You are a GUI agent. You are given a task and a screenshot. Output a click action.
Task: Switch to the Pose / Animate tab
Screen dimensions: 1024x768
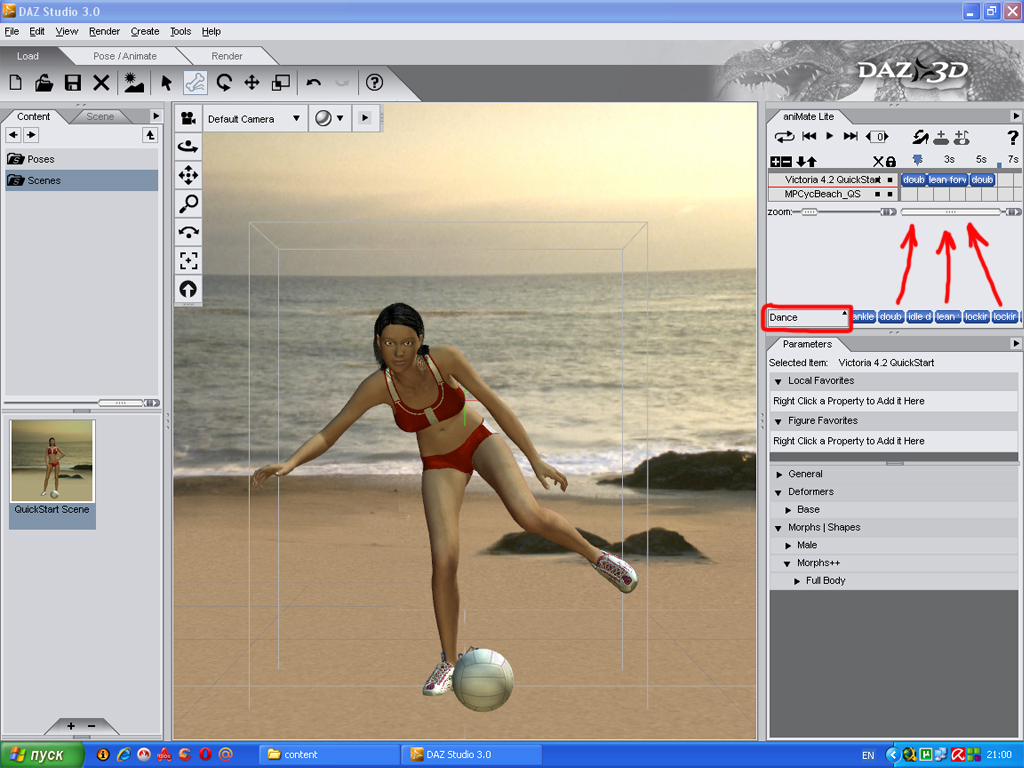coord(125,56)
